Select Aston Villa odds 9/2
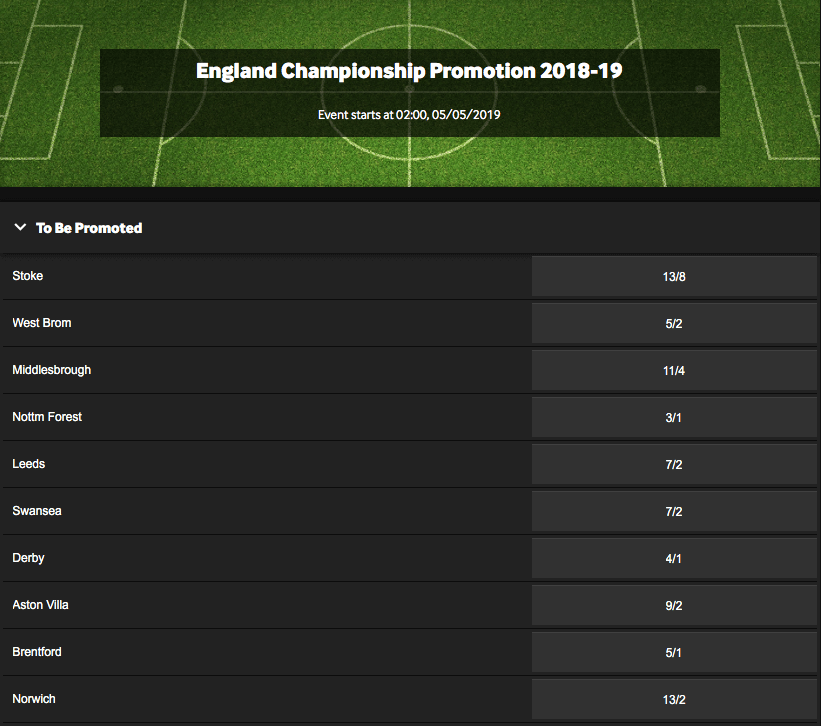The height and width of the screenshot is (726, 821). click(x=674, y=606)
